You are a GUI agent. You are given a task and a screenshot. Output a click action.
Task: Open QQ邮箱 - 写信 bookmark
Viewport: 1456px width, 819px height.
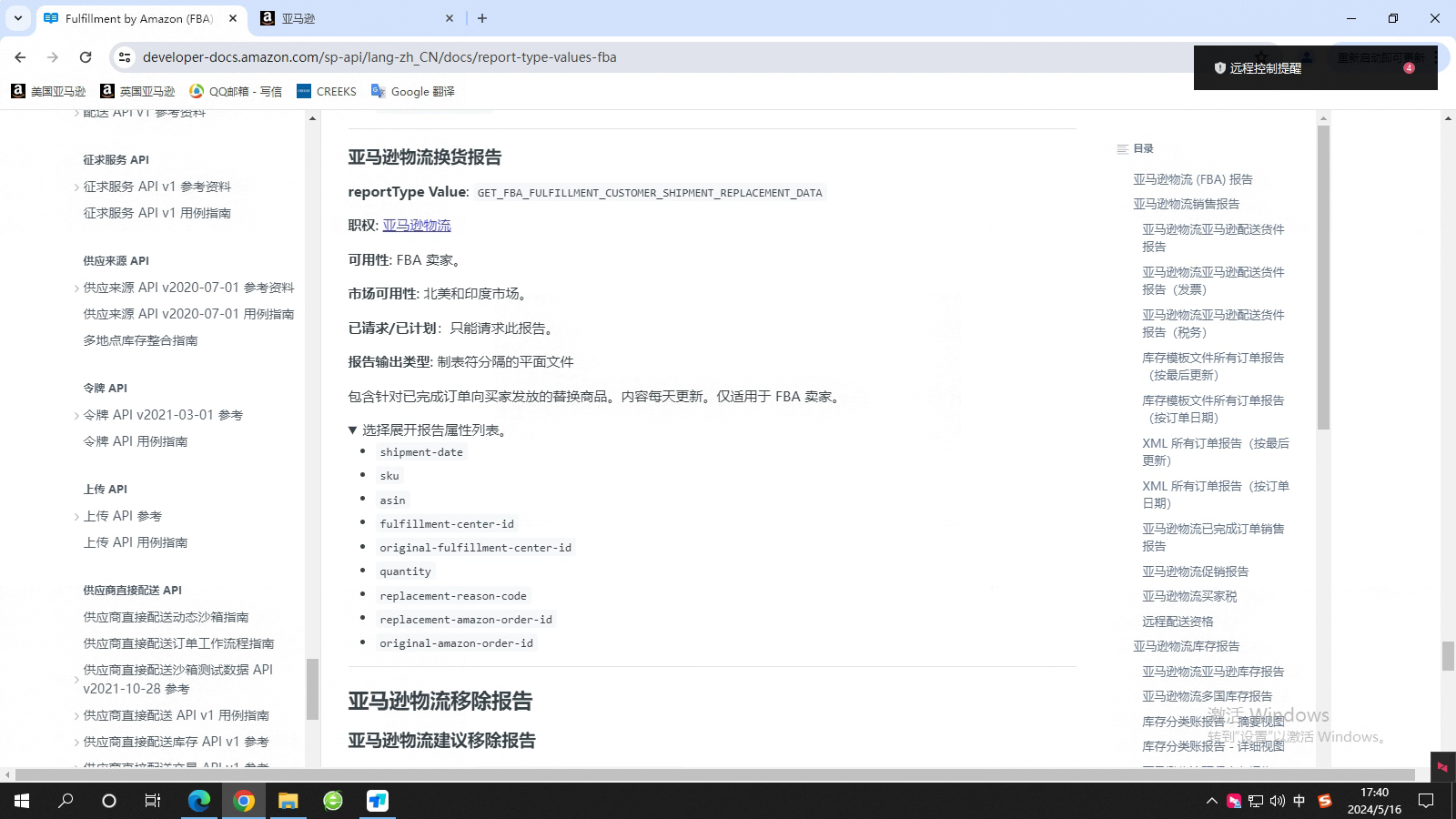click(x=236, y=91)
